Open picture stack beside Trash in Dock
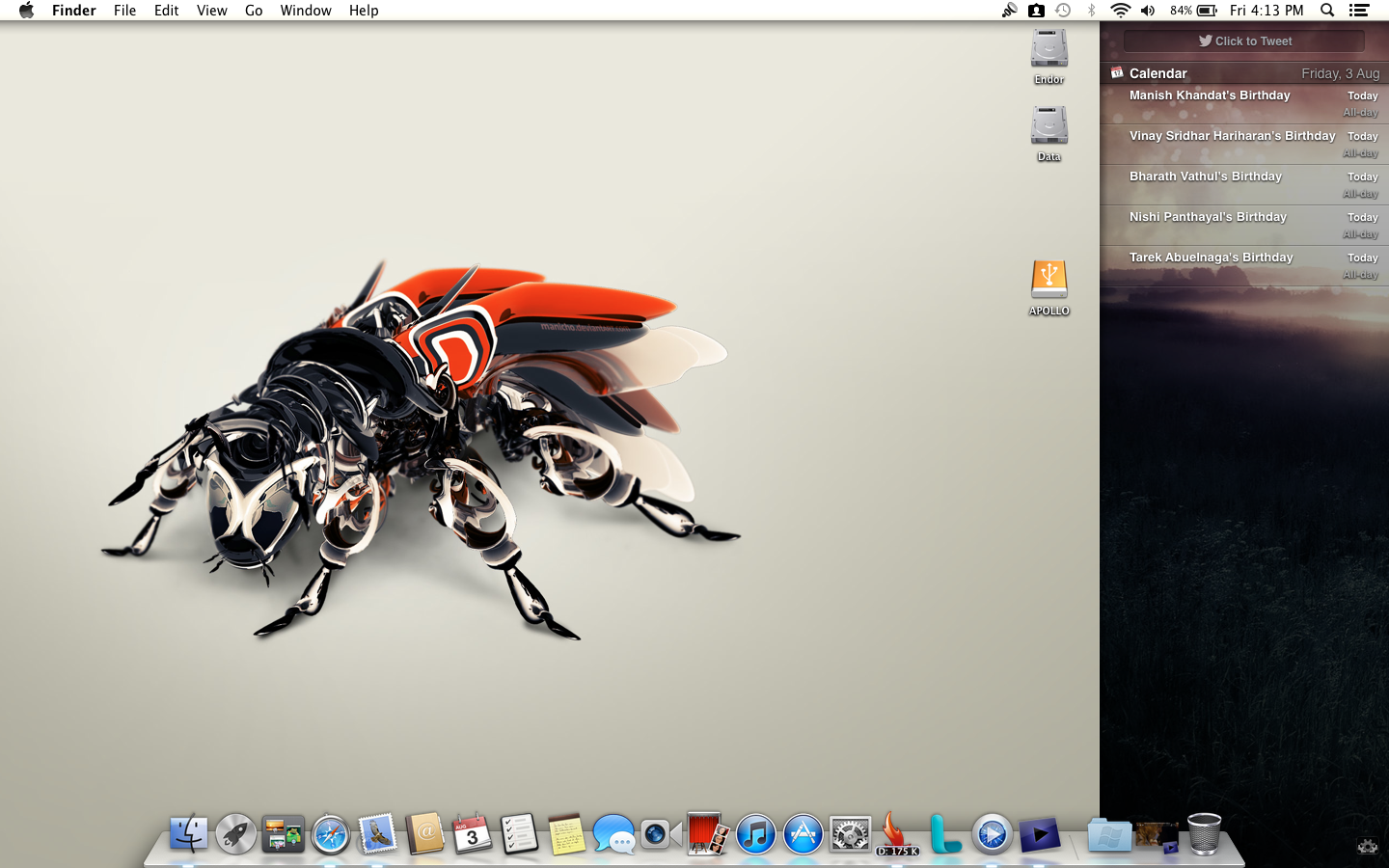The width and height of the screenshot is (1389, 868). pos(1157,836)
